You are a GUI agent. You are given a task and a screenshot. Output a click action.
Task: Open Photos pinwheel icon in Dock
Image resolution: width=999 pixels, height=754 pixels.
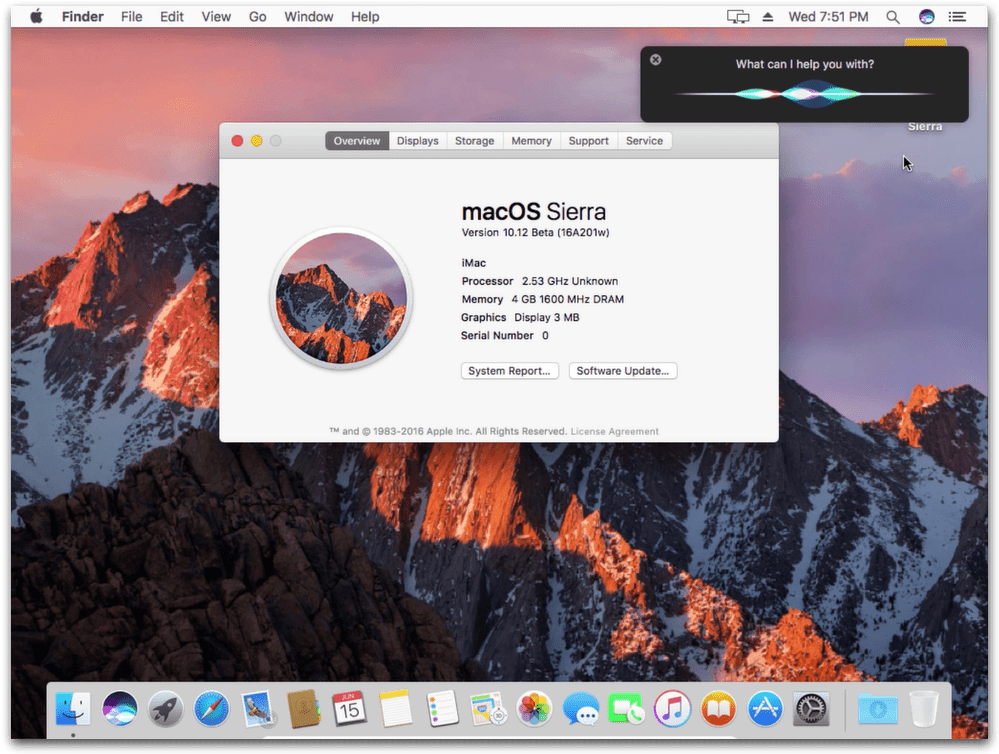[x=534, y=709]
